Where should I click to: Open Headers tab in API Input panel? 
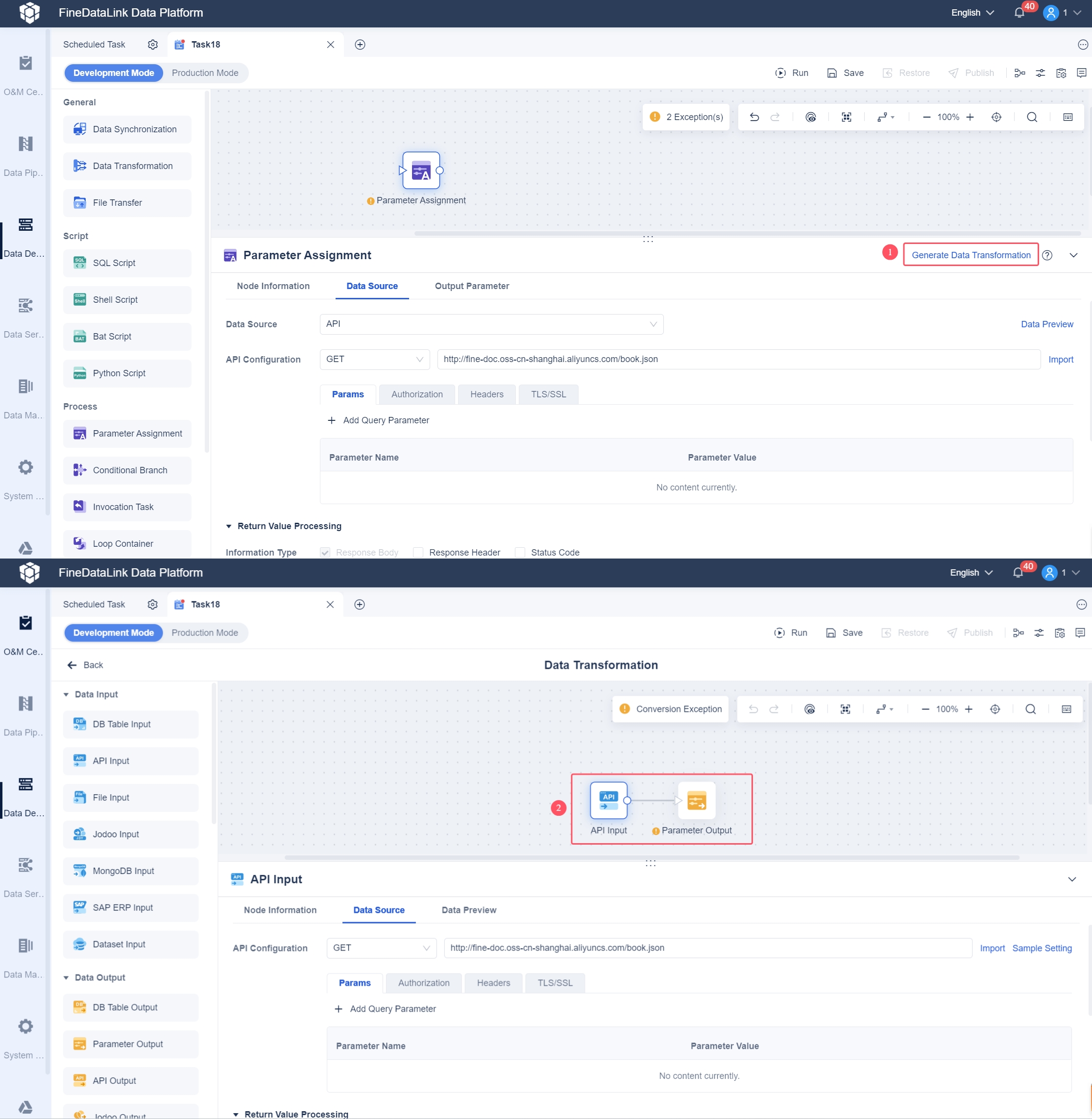click(493, 982)
